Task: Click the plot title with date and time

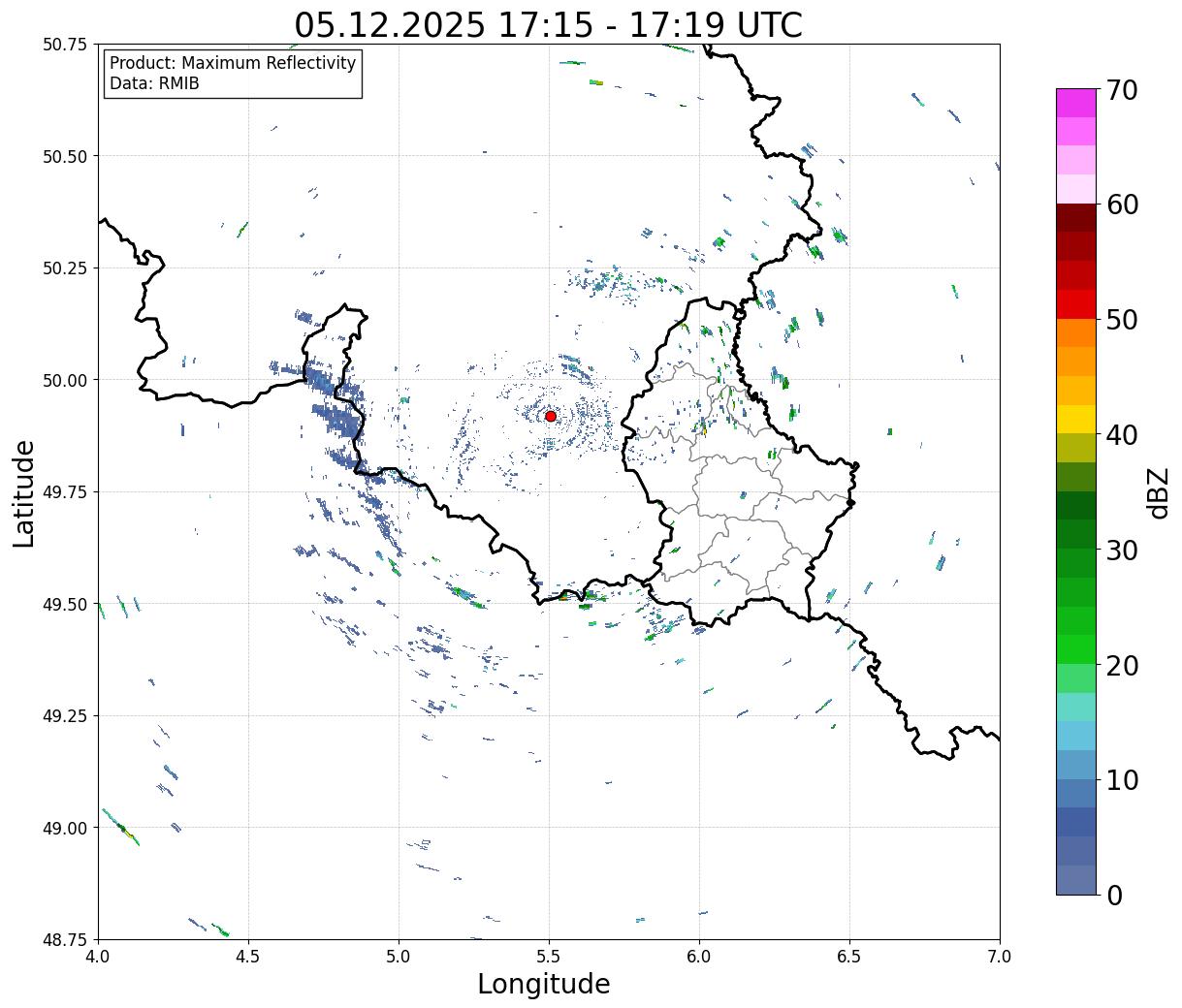Action: point(549,24)
